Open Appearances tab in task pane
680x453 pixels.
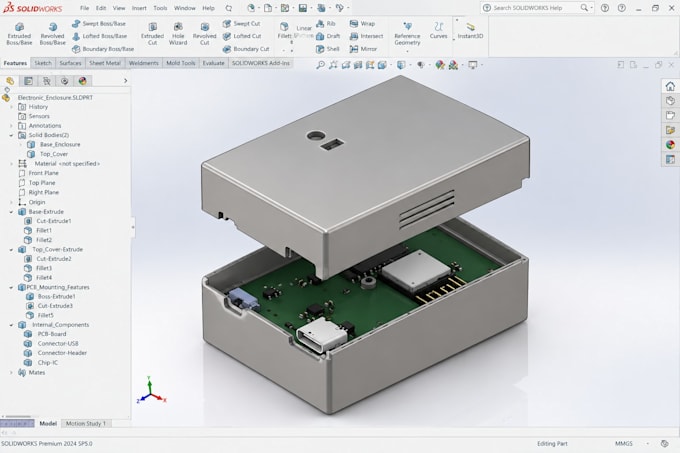pos(670,145)
